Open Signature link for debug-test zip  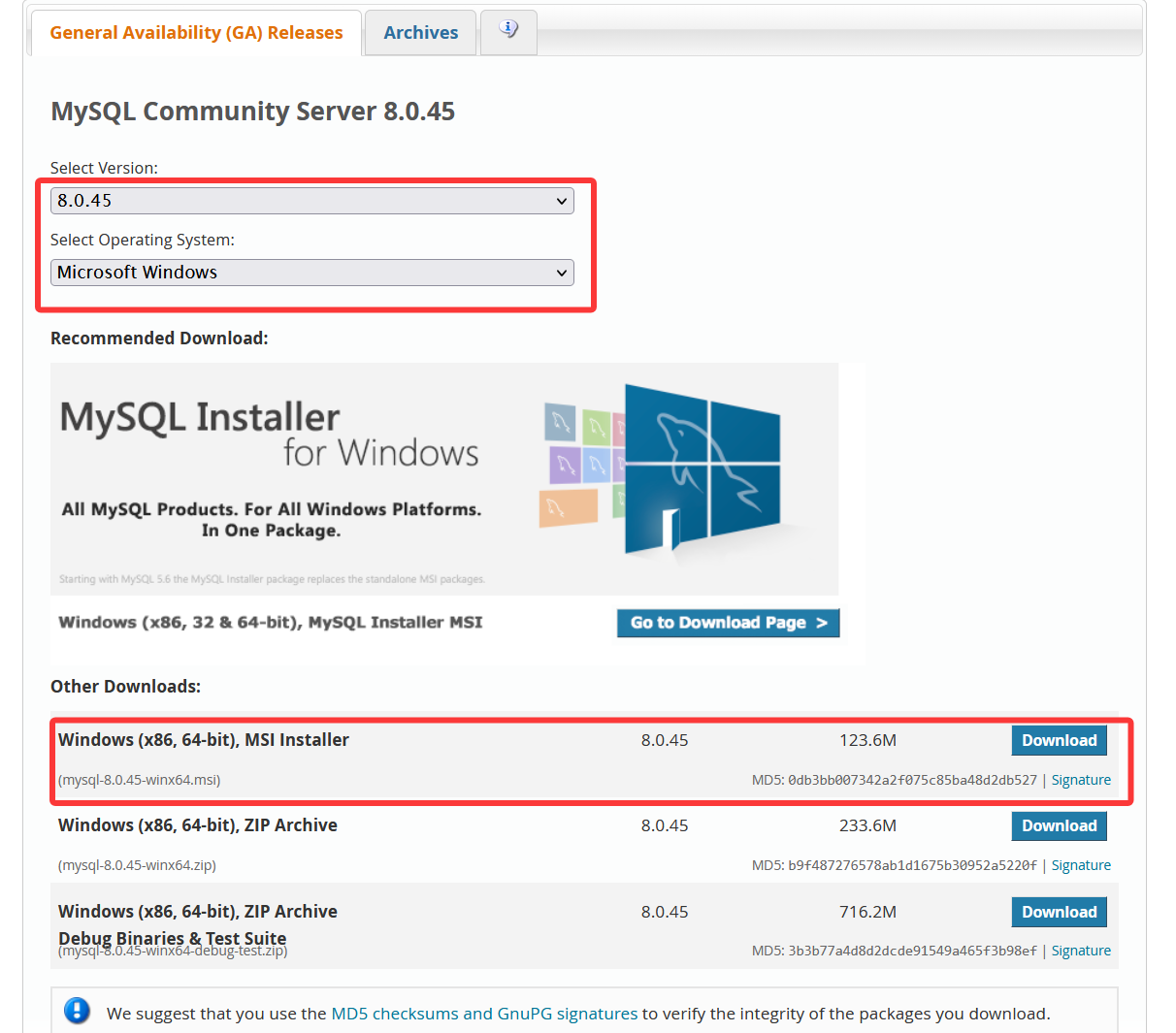1081,951
